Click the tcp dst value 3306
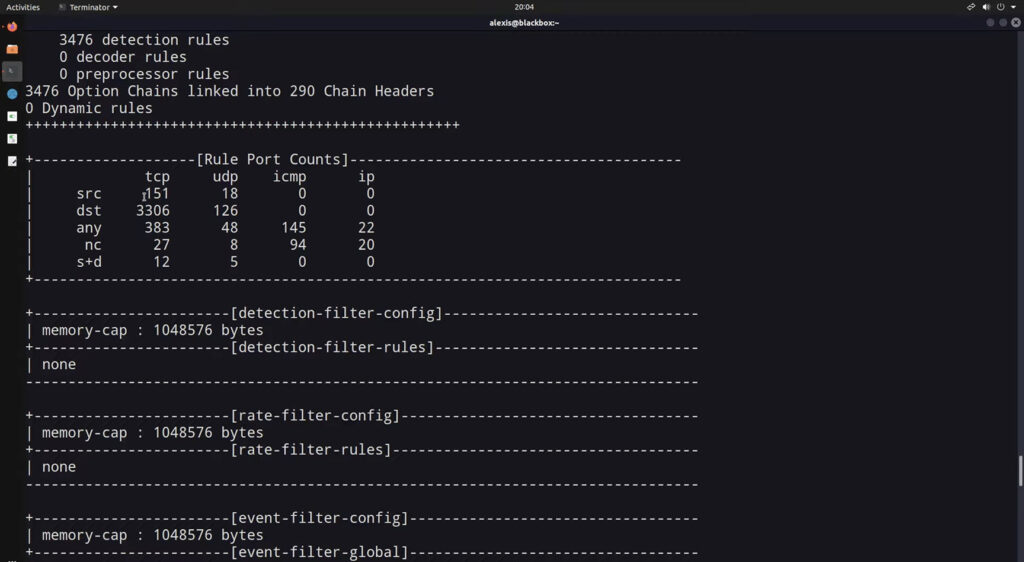Image resolution: width=1024 pixels, height=562 pixels. pos(153,211)
